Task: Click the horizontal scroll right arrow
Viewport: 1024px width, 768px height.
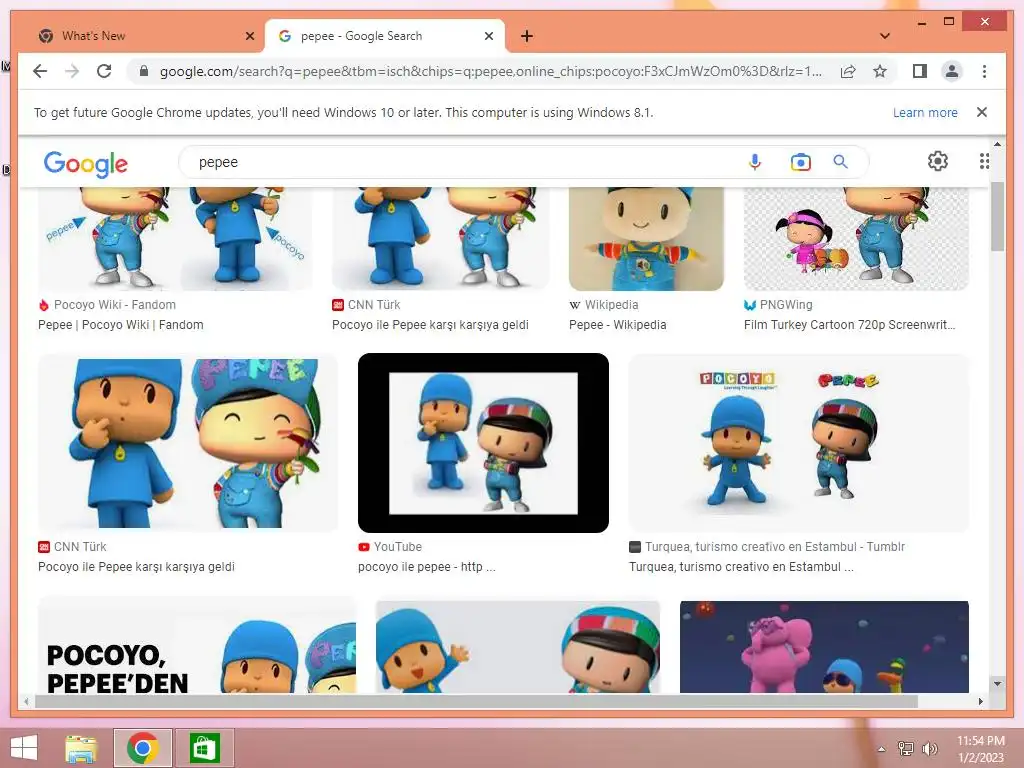Action: [980, 701]
